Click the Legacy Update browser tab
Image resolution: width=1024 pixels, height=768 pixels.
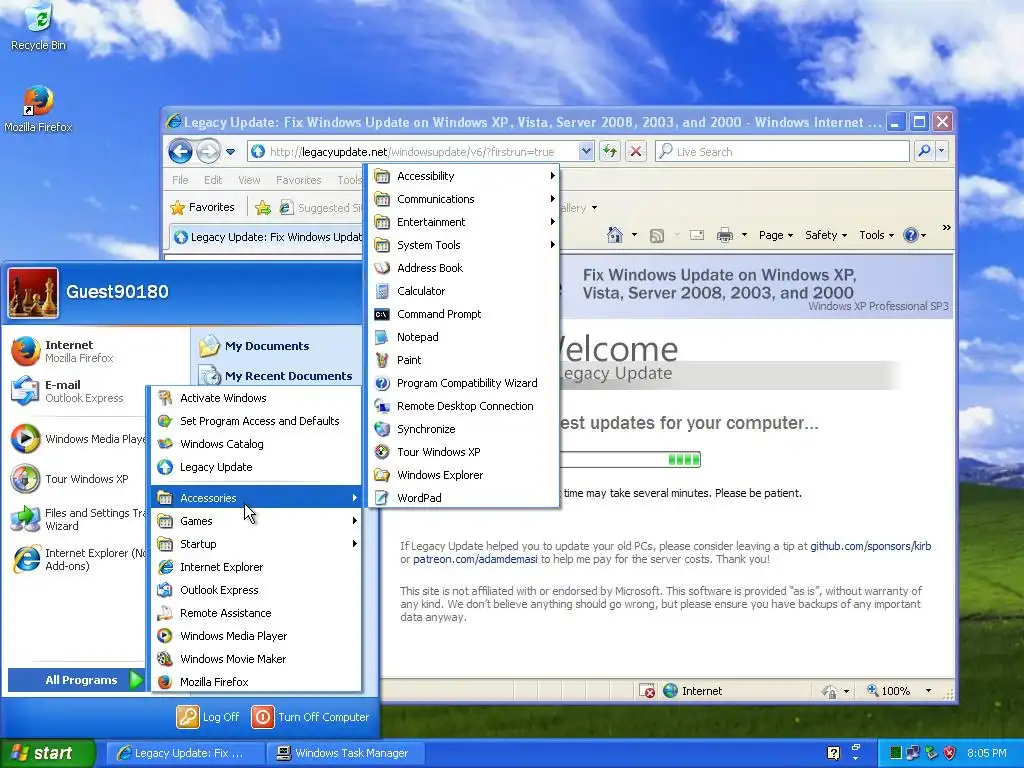coord(267,237)
